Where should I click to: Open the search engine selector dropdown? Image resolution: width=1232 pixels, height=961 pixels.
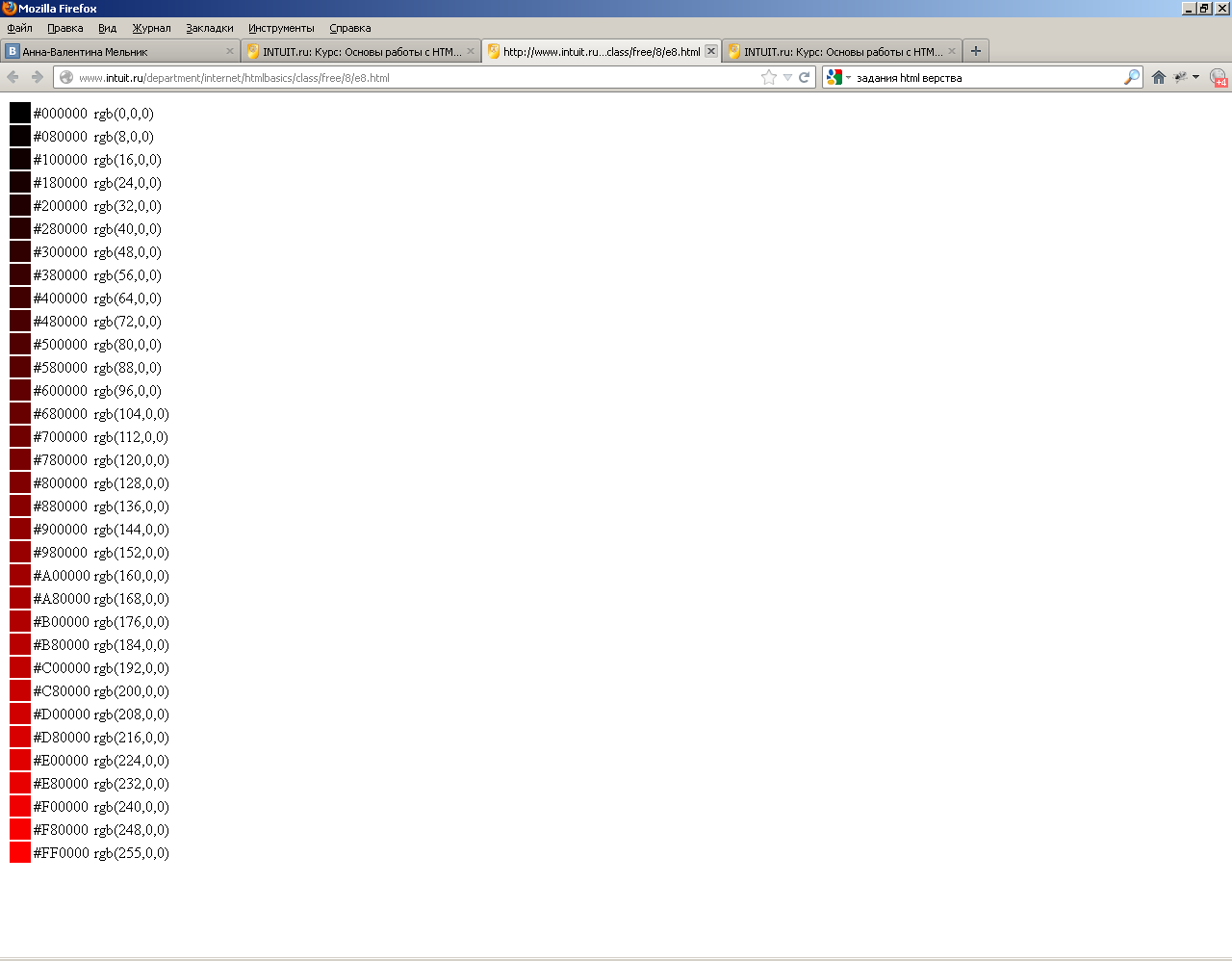coord(838,77)
